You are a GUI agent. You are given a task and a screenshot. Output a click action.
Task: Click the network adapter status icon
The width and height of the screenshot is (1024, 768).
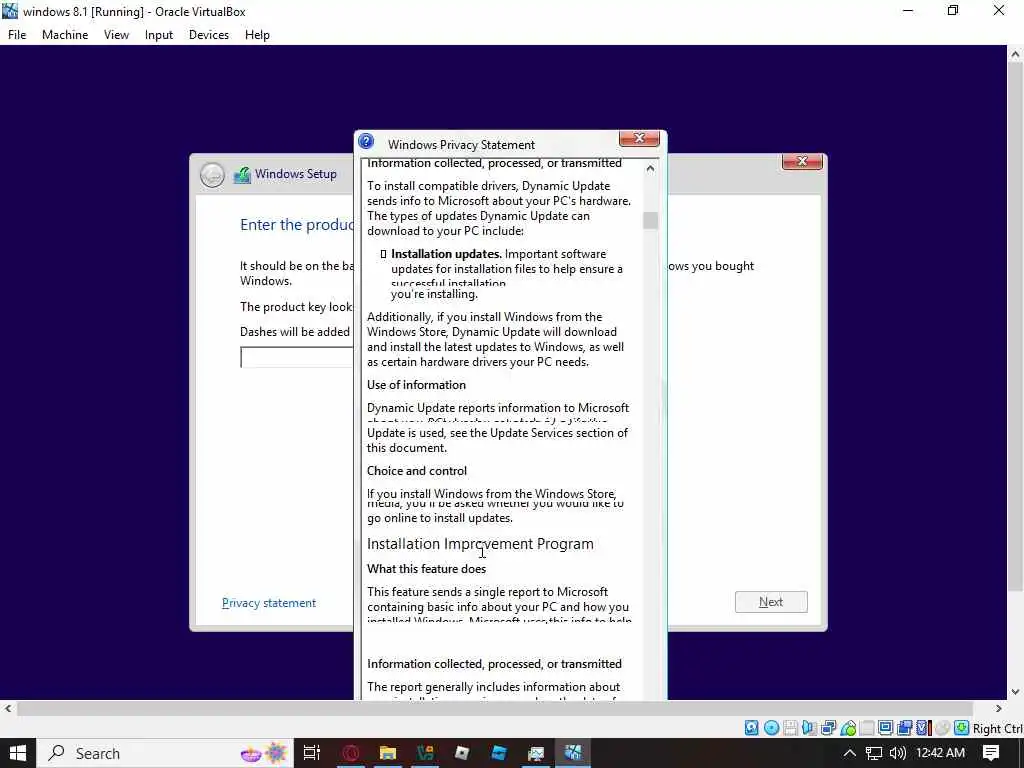(829, 728)
